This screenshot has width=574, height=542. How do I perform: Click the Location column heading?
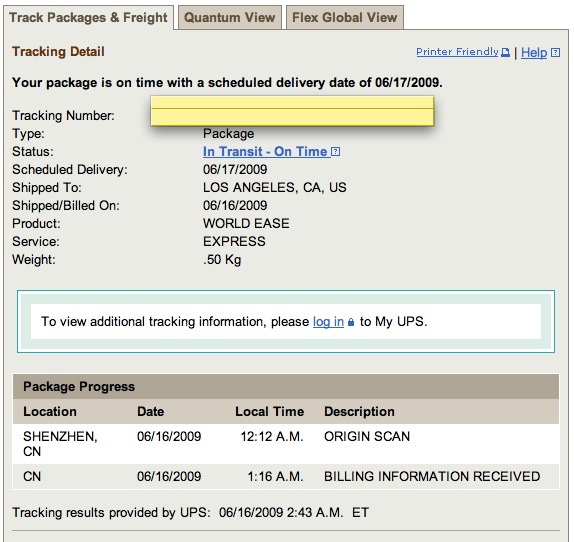pyautogui.click(x=50, y=411)
